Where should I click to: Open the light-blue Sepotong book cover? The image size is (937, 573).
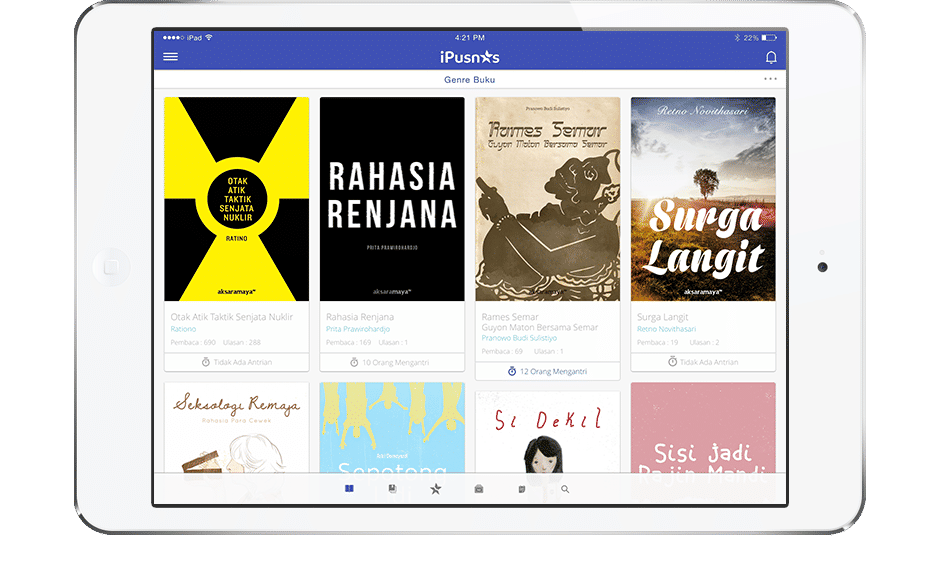(392, 428)
